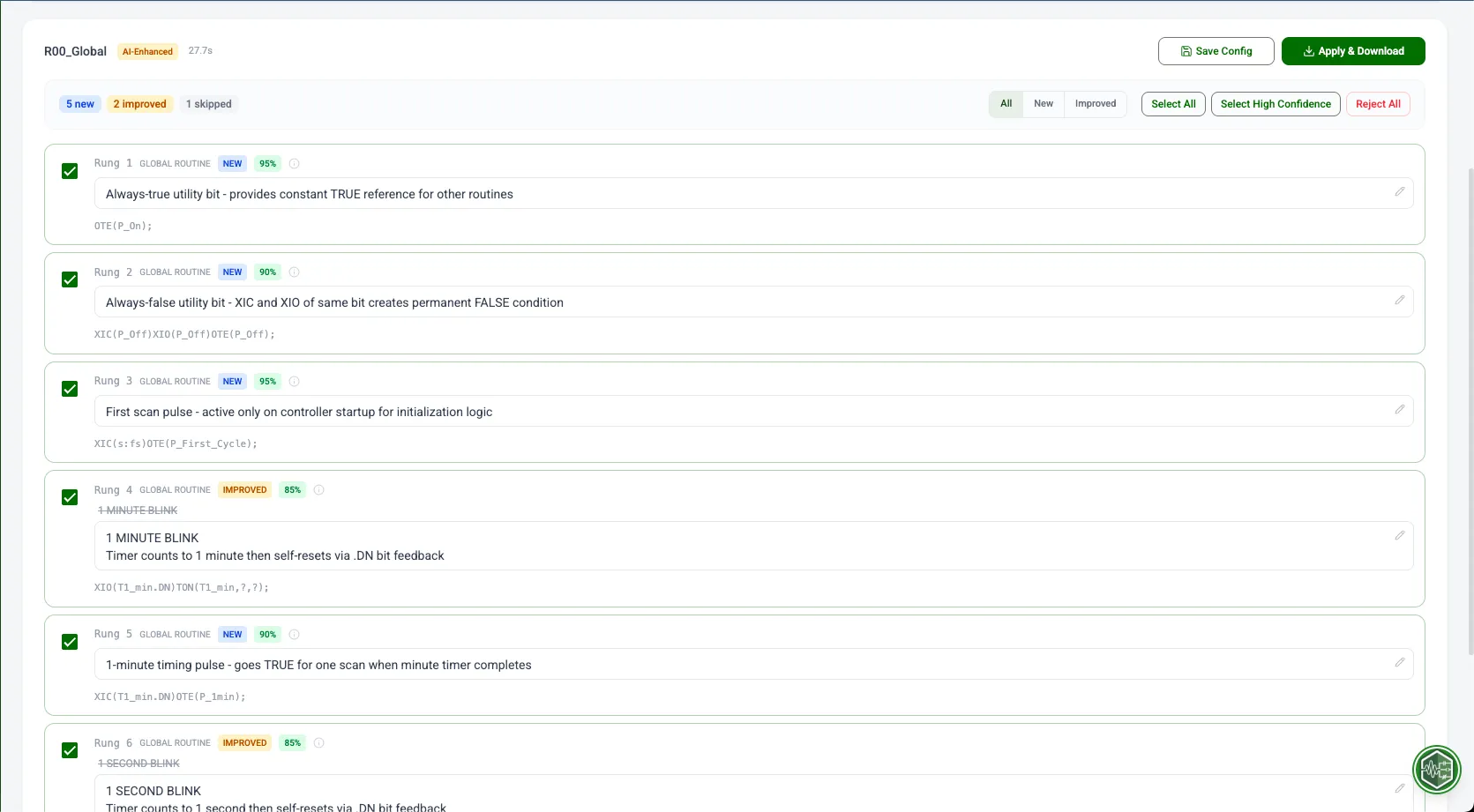Switch to the New filter tab

point(1044,104)
